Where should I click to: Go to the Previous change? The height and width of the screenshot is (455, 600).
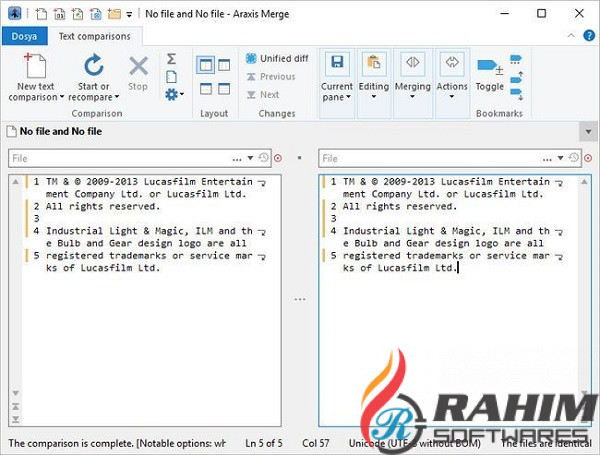pos(271,77)
